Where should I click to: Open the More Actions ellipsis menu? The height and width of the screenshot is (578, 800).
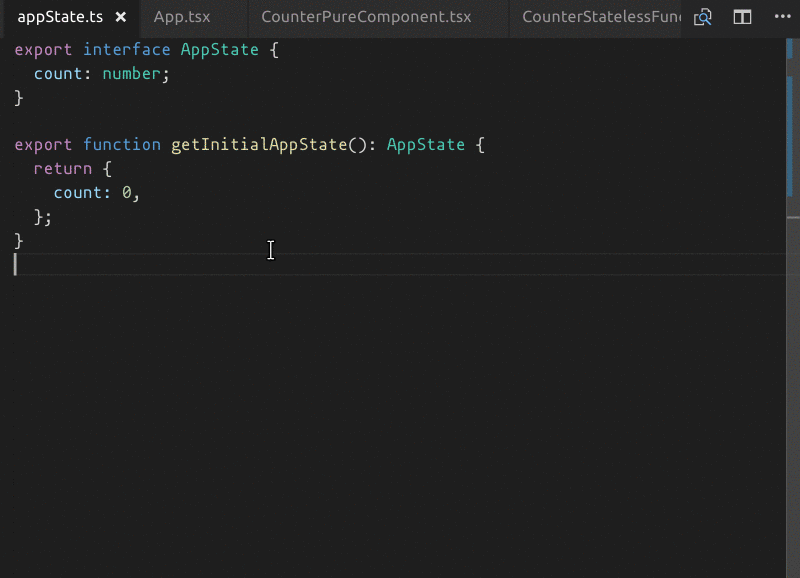782,17
